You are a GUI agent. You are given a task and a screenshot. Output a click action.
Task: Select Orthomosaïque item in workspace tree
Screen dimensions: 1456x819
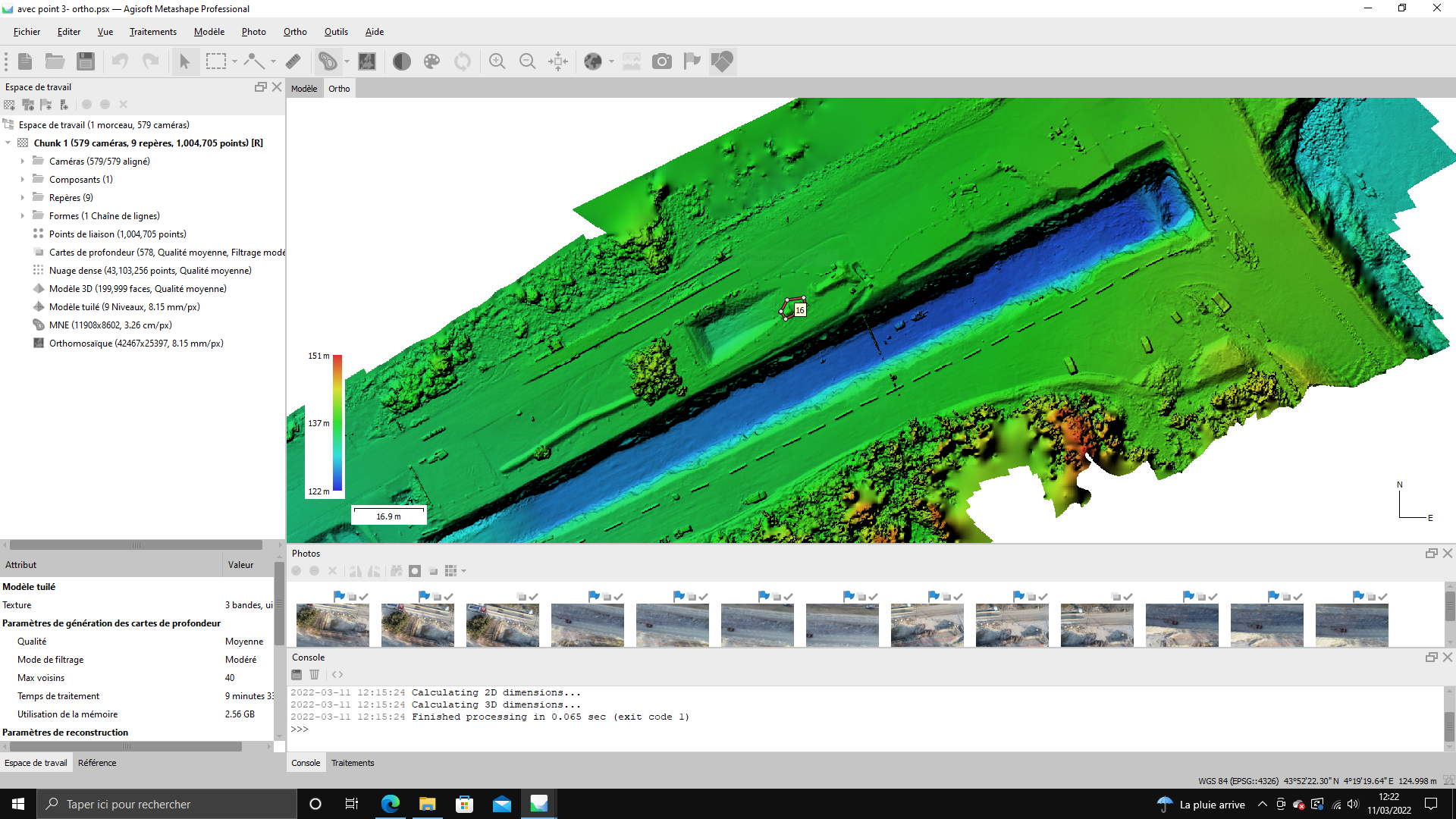[x=136, y=344]
